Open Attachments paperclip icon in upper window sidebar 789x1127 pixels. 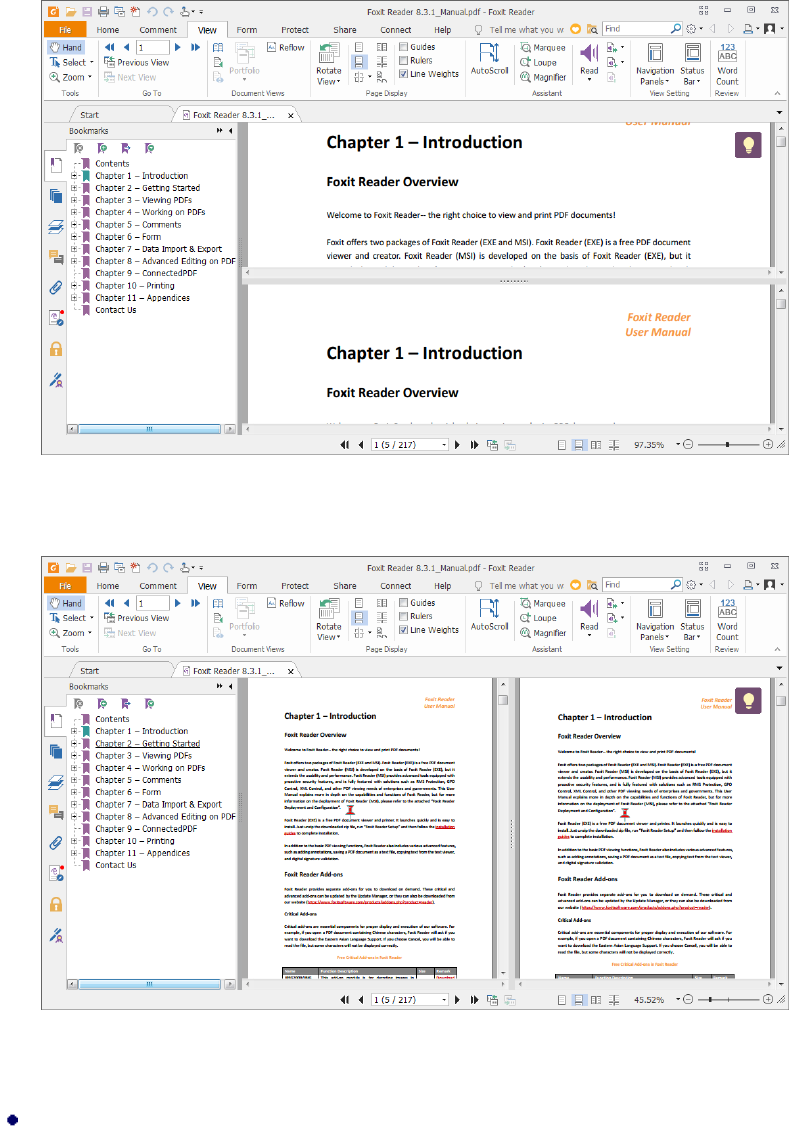(55, 288)
